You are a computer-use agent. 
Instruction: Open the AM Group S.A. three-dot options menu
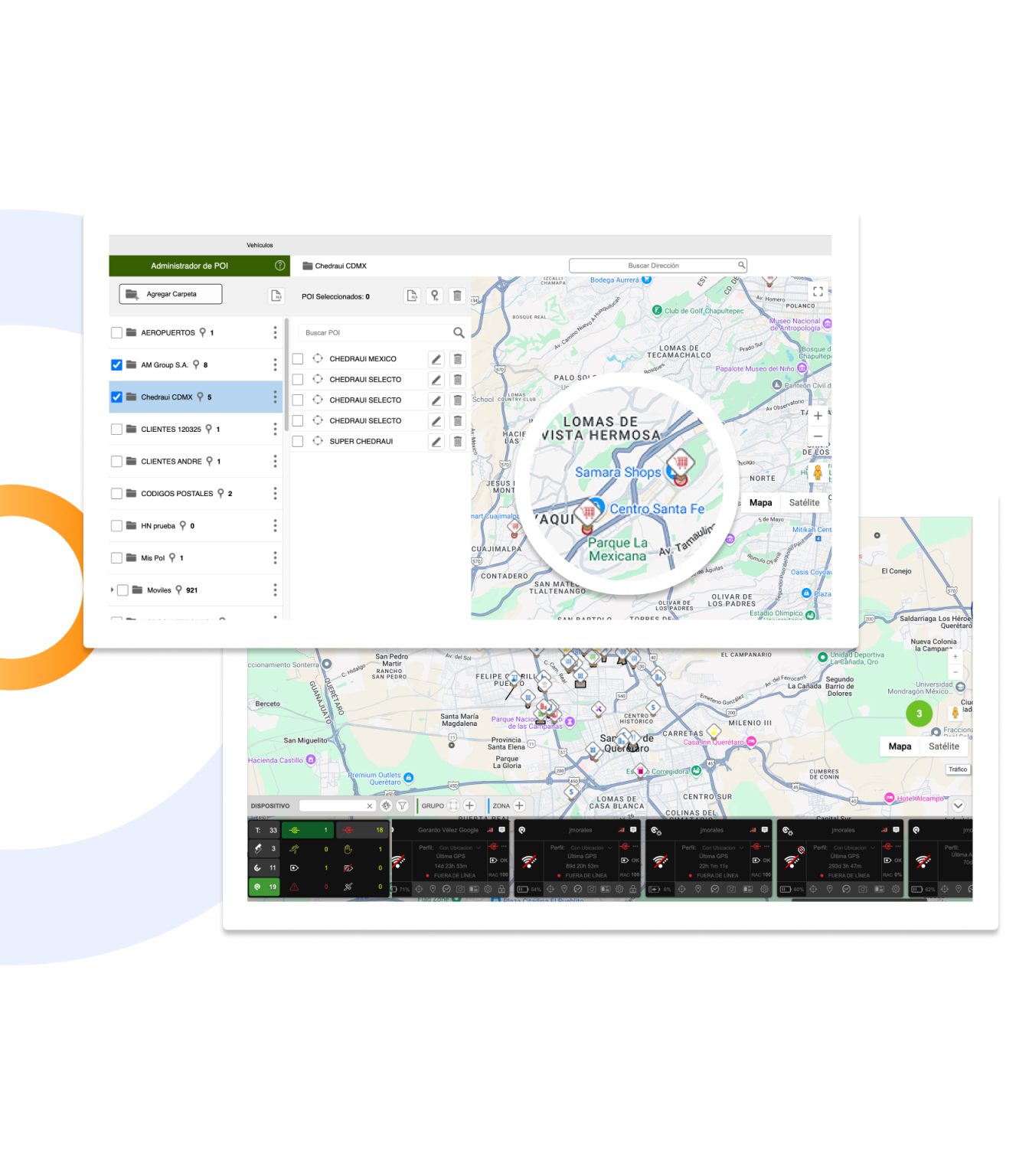pos(275,364)
